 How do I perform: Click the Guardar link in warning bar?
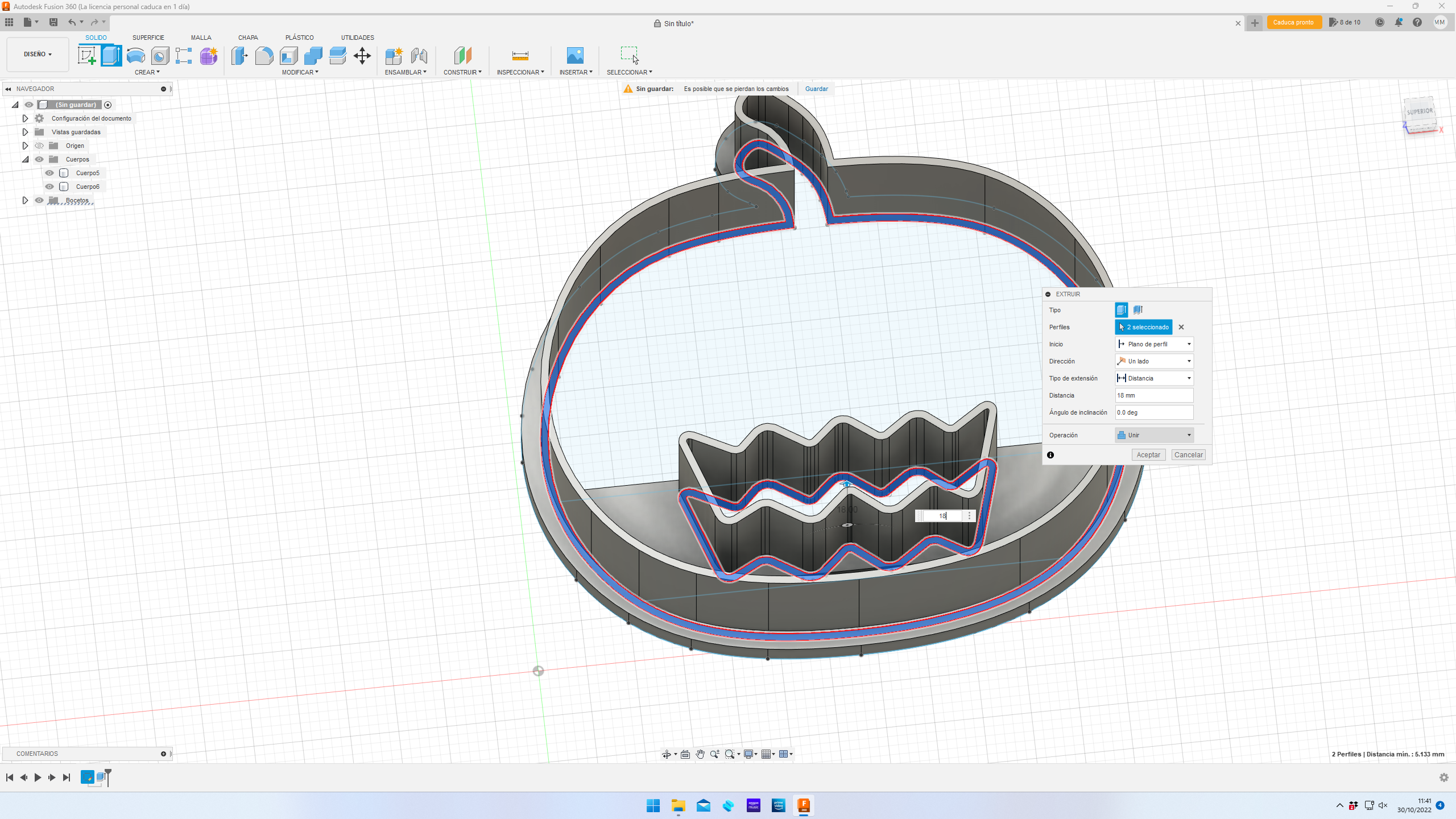tap(816, 89)
